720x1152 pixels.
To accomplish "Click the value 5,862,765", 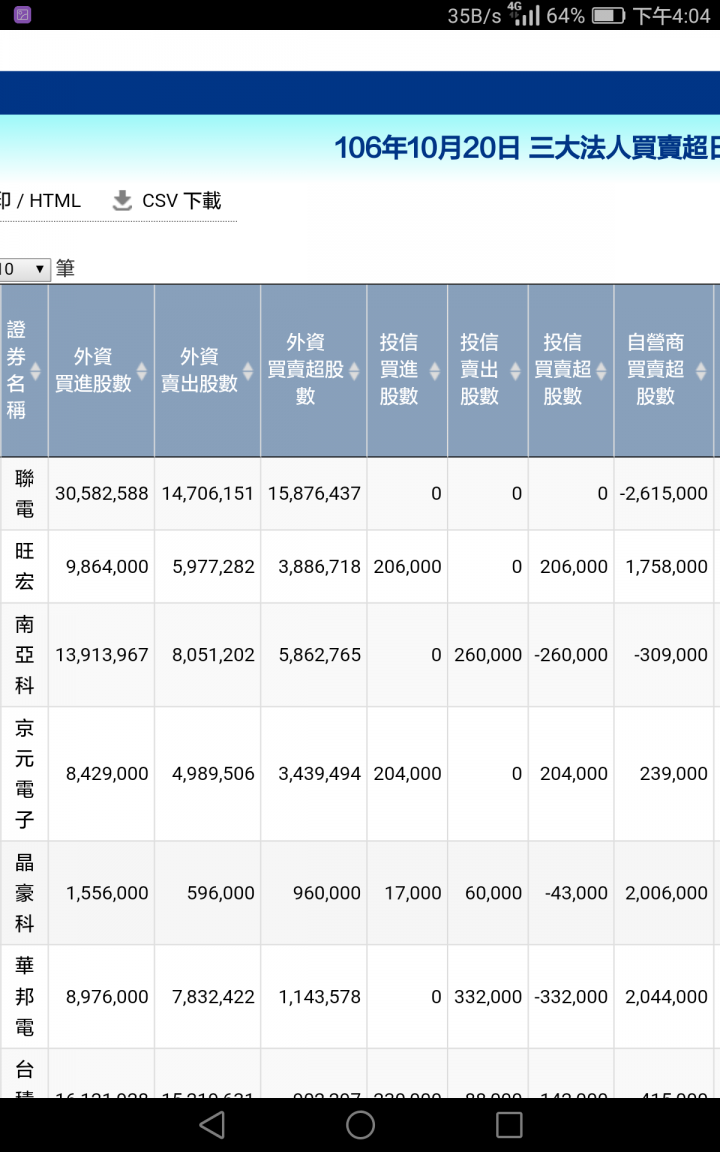I will point(320,655).
